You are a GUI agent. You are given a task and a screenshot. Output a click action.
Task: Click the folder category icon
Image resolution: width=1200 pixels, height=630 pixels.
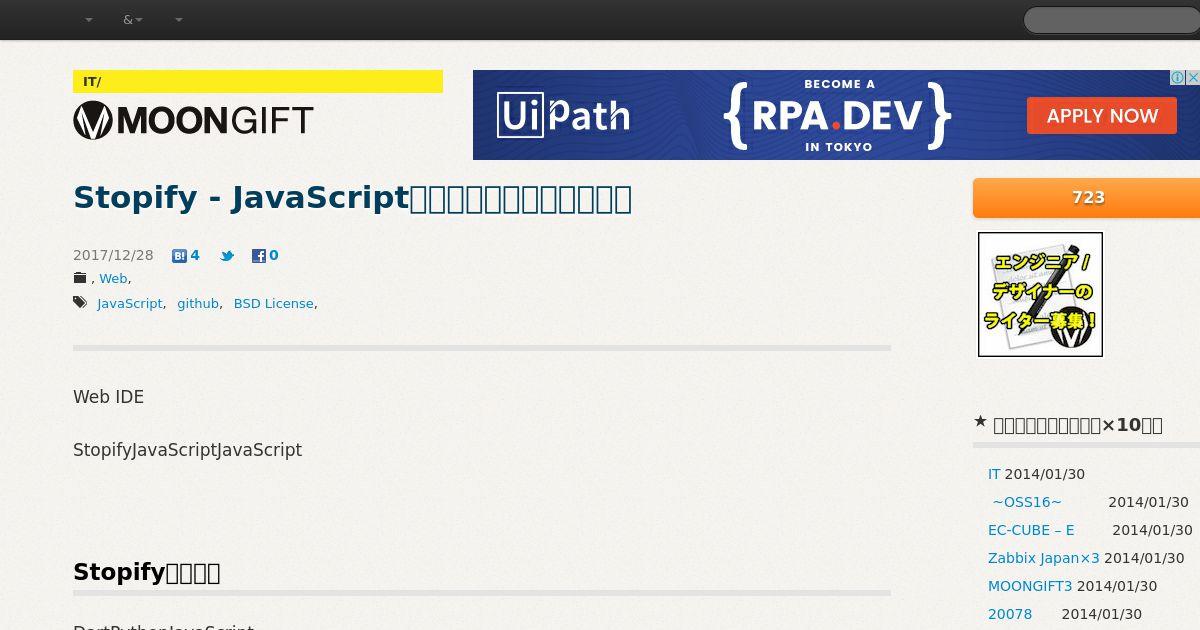coord(80,278)
